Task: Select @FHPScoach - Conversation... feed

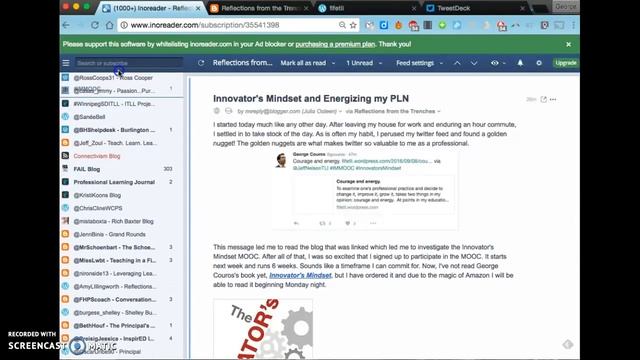Action: pyautogui.click(x=115, y=300)
